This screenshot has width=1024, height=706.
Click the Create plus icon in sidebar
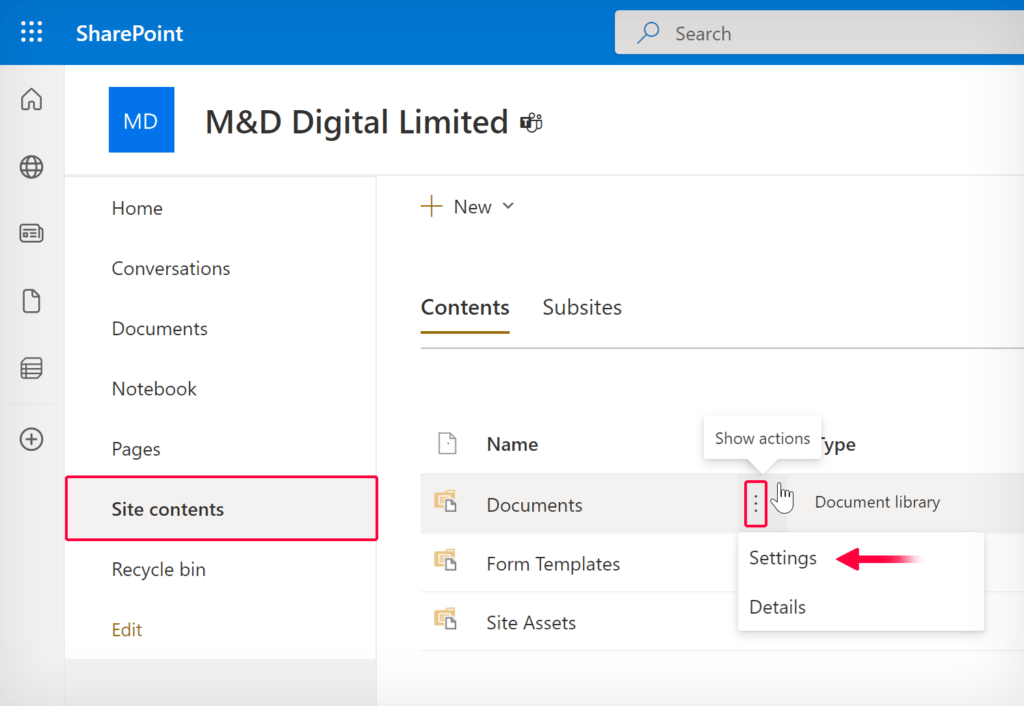pyautogui.click(x=31, y=439)
